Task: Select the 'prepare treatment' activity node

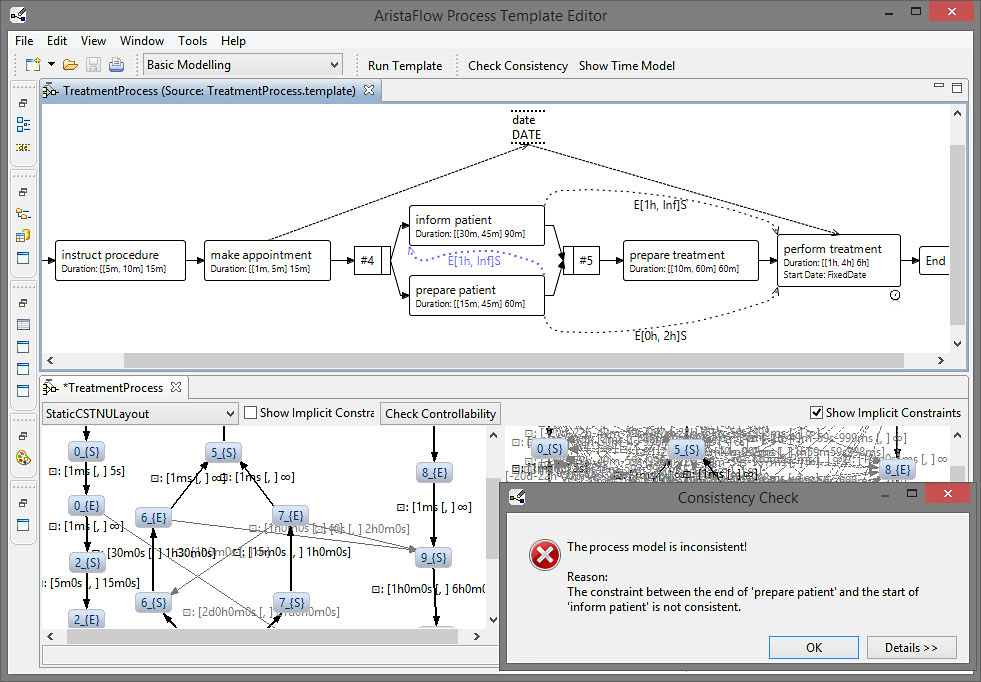Action: pyautogui.click(x=691, y=260)
